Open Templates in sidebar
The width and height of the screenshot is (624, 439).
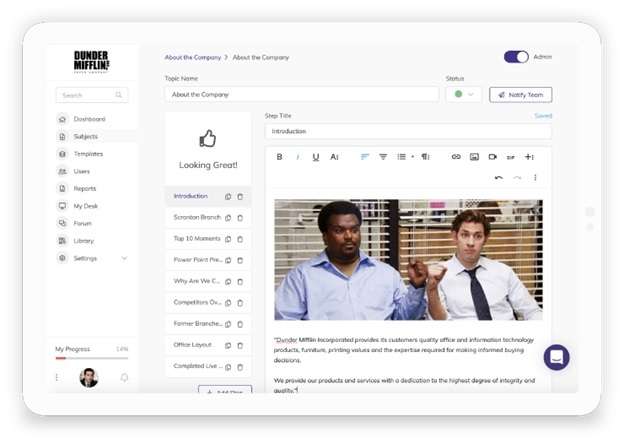88,154
